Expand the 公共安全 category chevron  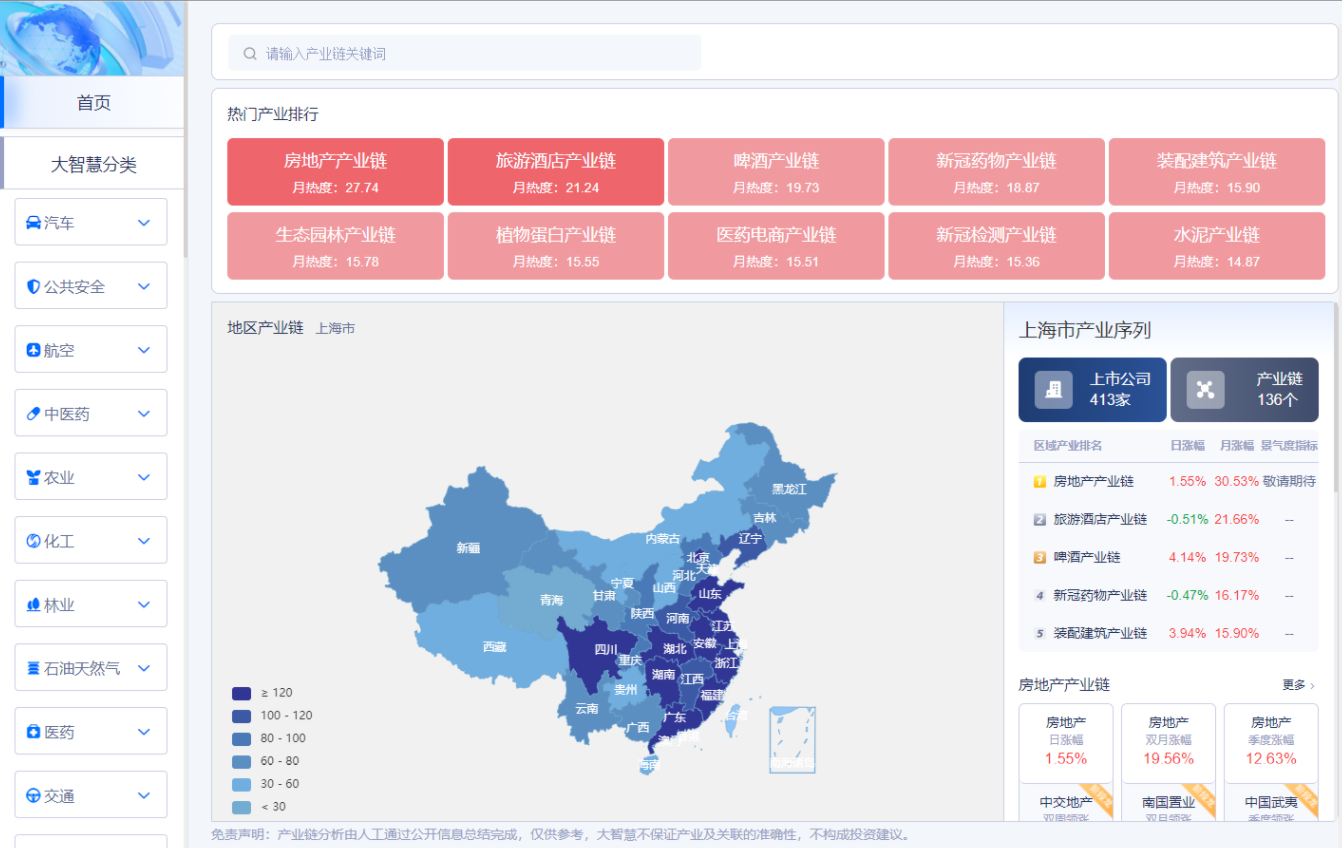[144, 287]
